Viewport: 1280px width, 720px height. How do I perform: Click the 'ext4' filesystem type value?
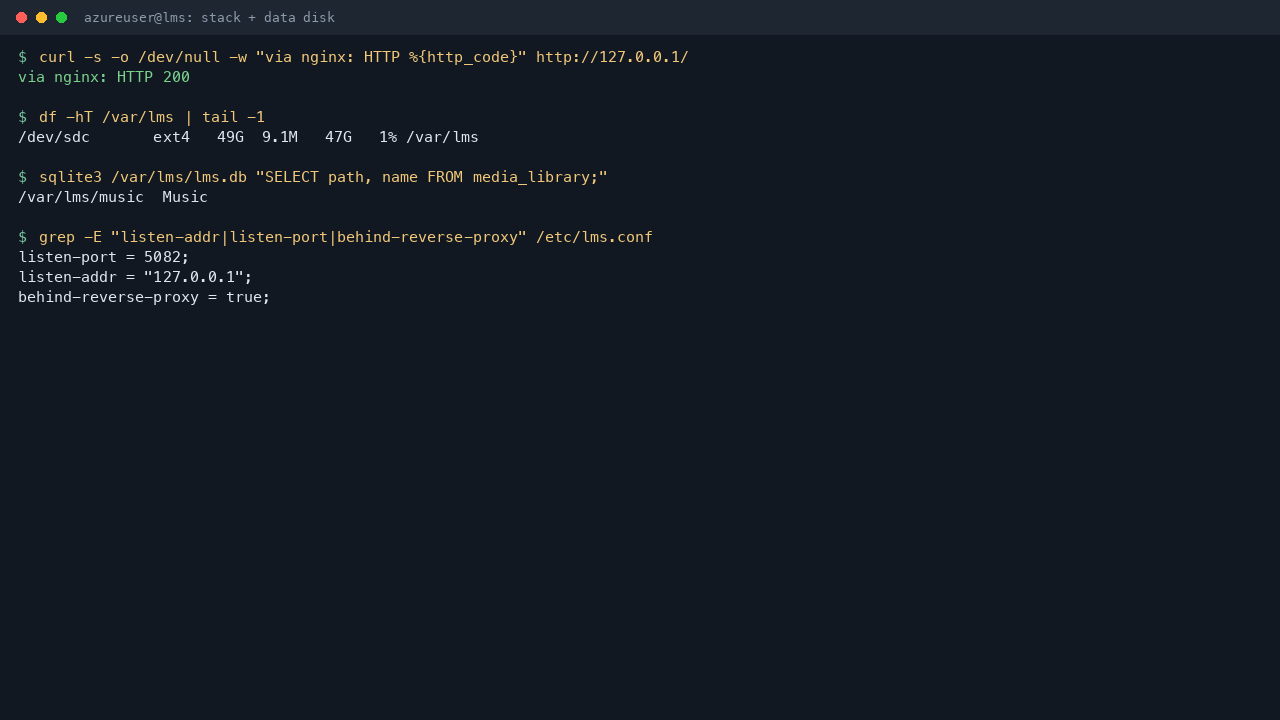point(171,137)
